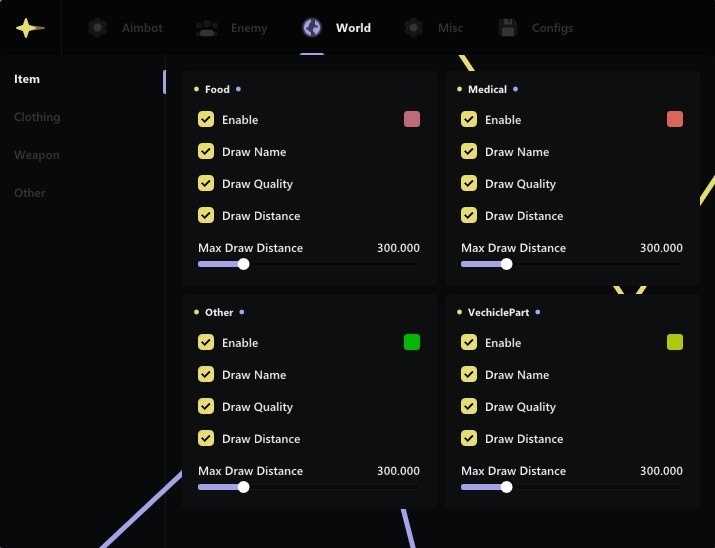
Task: Click the Medical red color swatch
Action: point(675,120)
